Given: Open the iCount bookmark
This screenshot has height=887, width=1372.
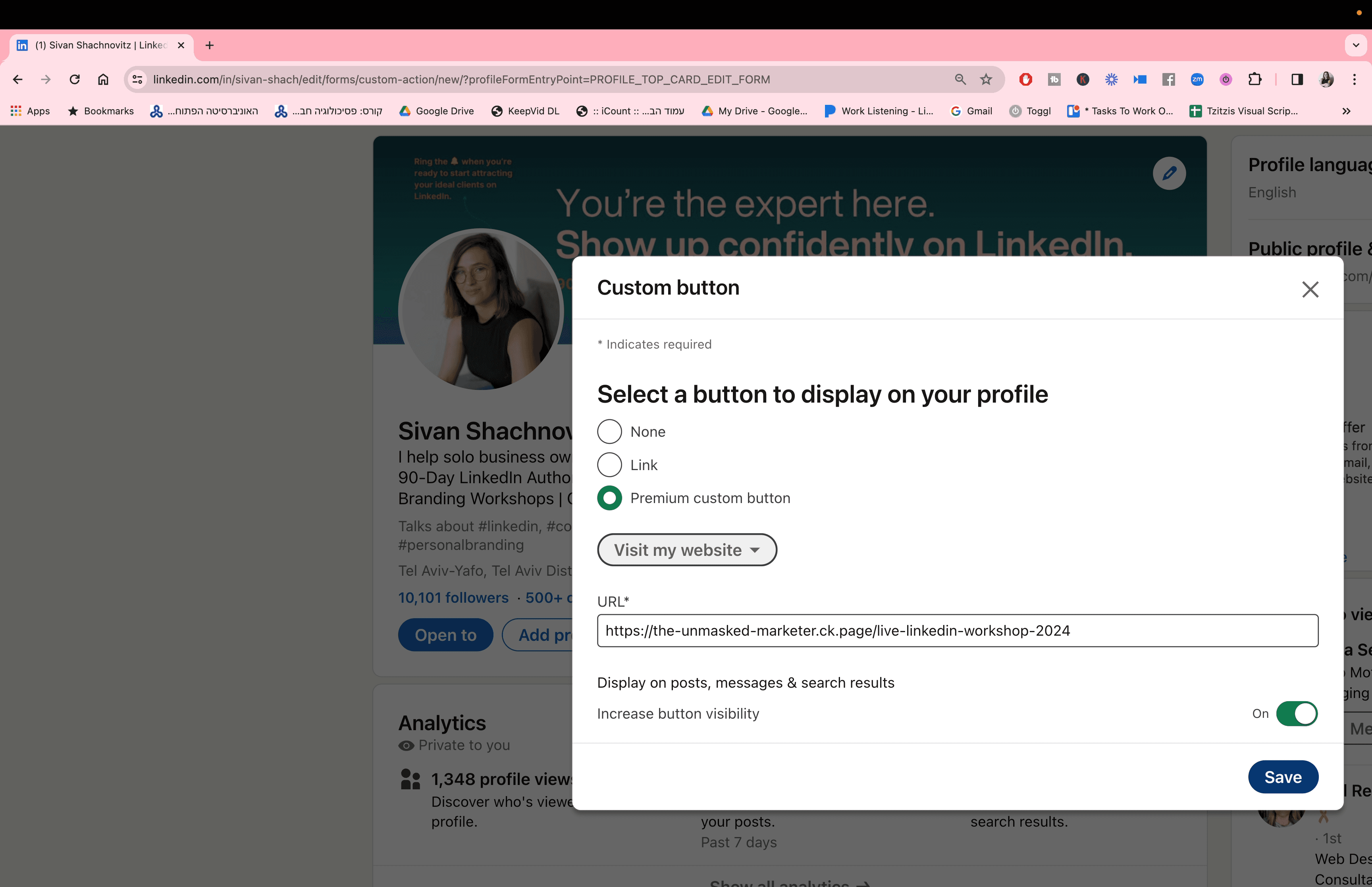Looking at the screenshot, I should point(630,111).
